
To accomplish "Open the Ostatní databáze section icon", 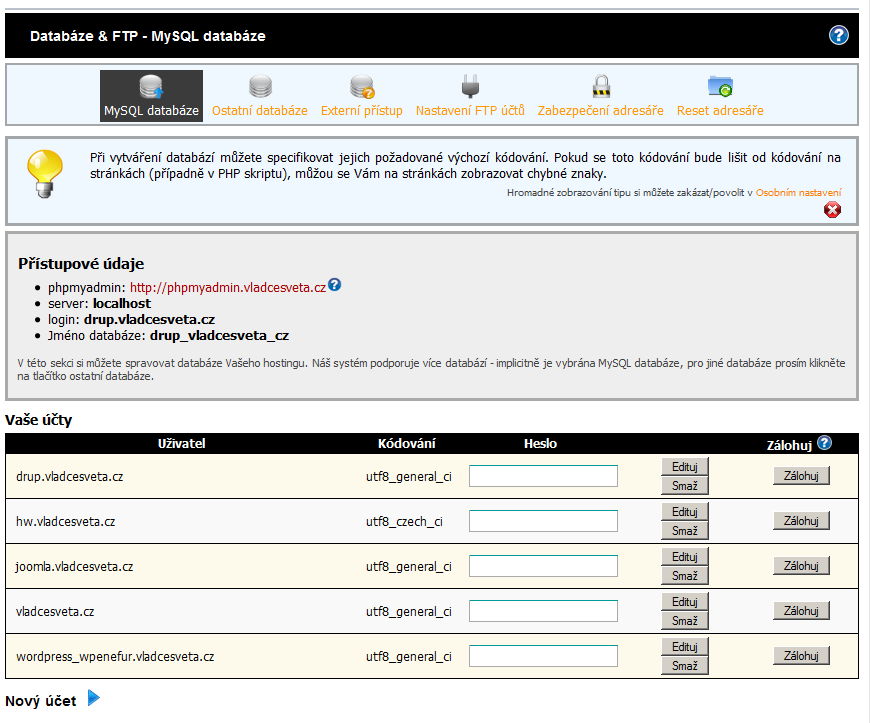I will (259, 85).
